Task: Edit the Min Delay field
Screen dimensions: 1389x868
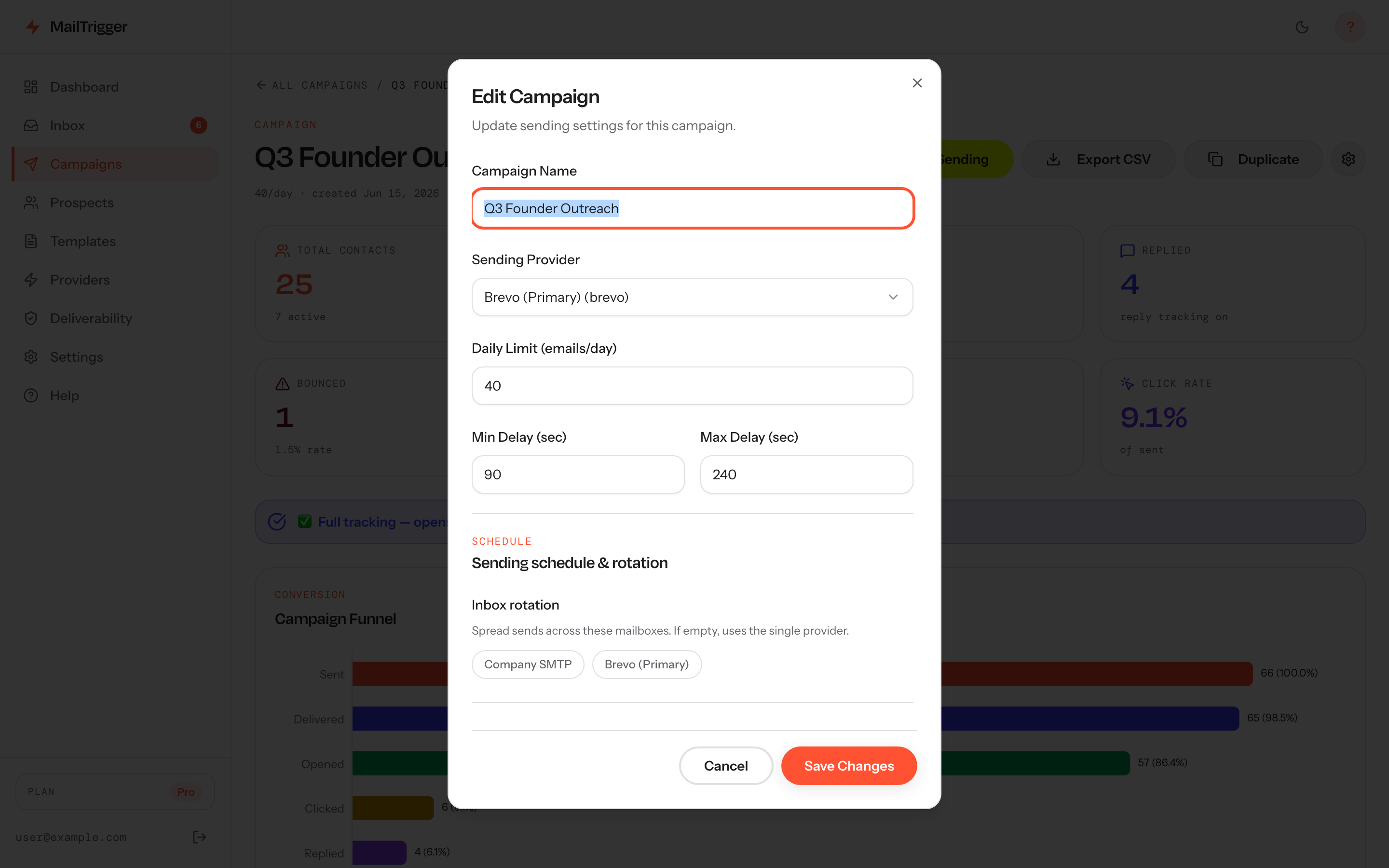Action: tap(577, 474)
